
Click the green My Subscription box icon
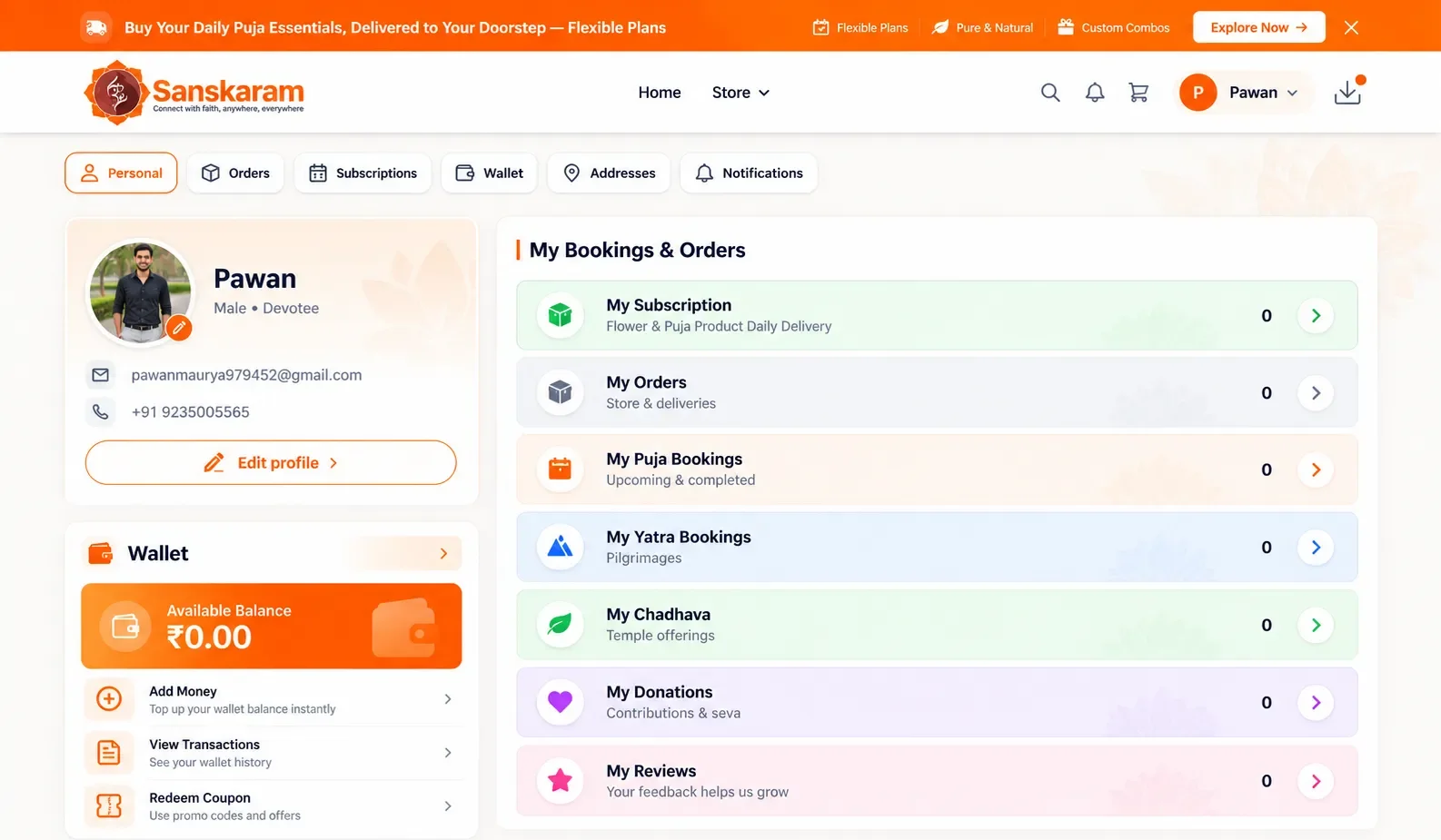560,315
